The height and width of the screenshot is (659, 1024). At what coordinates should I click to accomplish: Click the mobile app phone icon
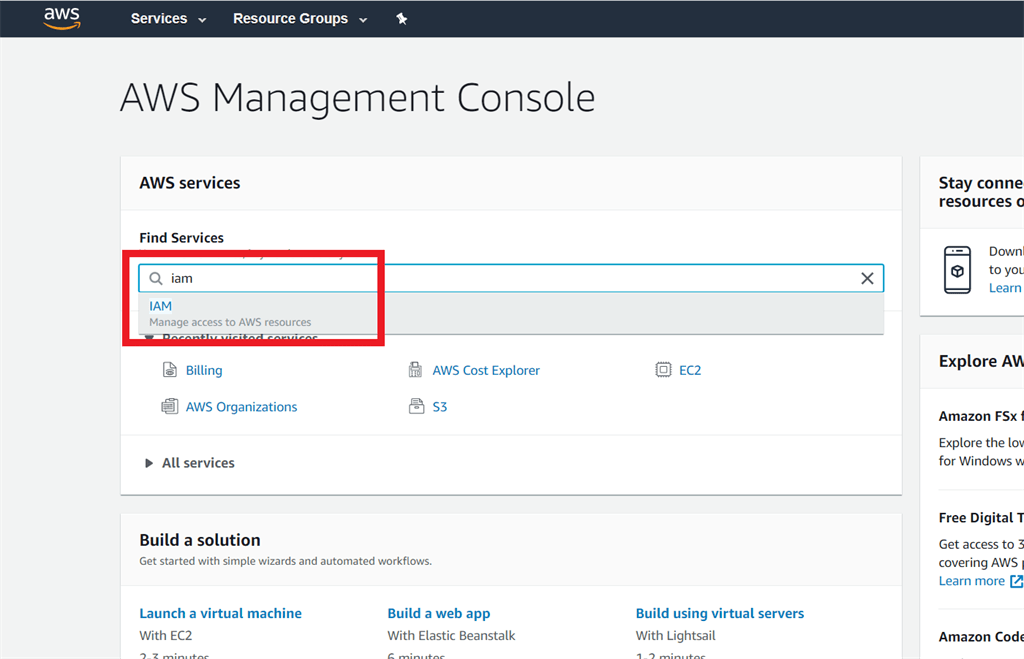click(957, 269)
